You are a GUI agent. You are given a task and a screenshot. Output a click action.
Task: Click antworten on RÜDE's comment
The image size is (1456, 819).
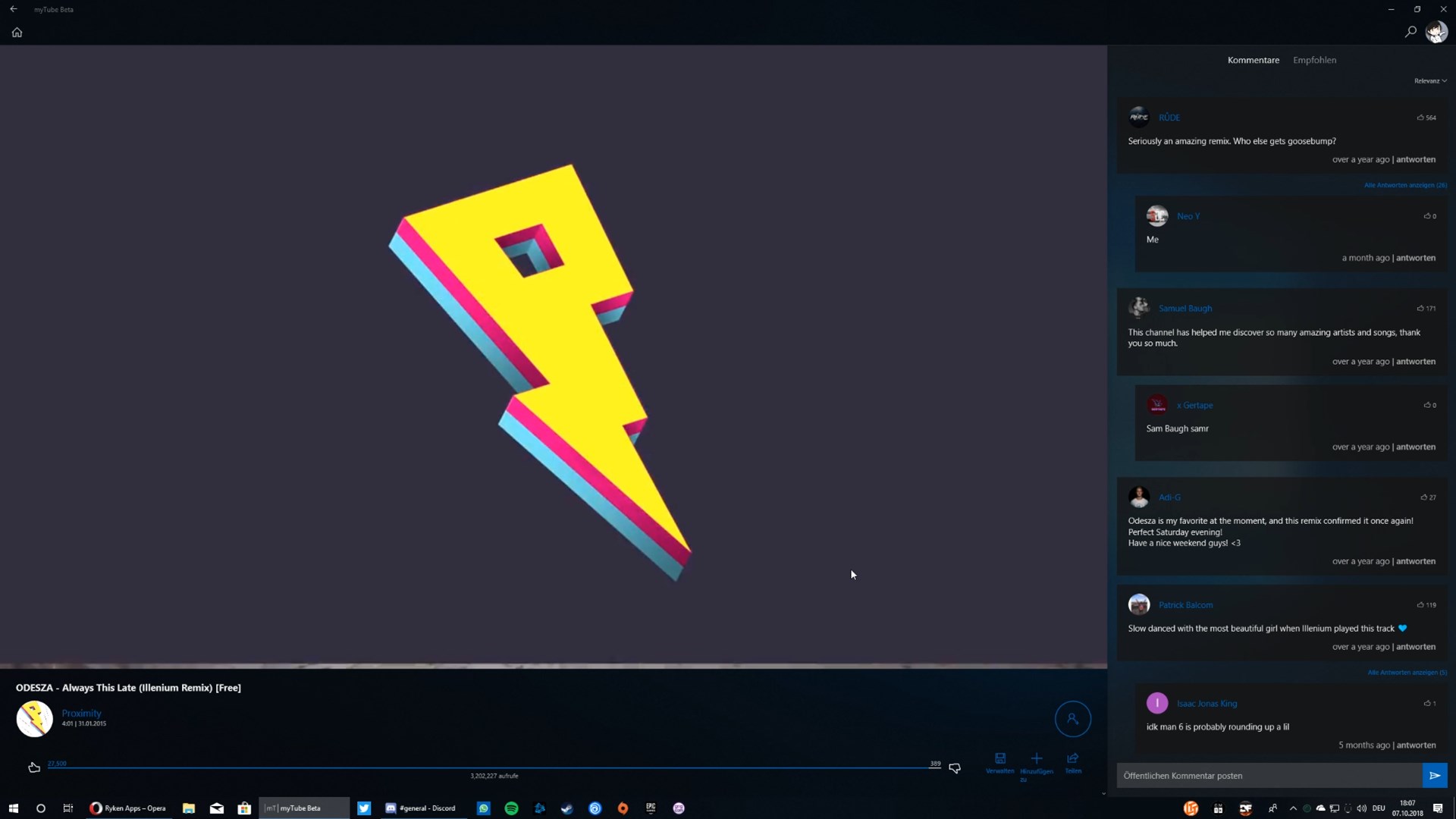tap(1416, 159)
